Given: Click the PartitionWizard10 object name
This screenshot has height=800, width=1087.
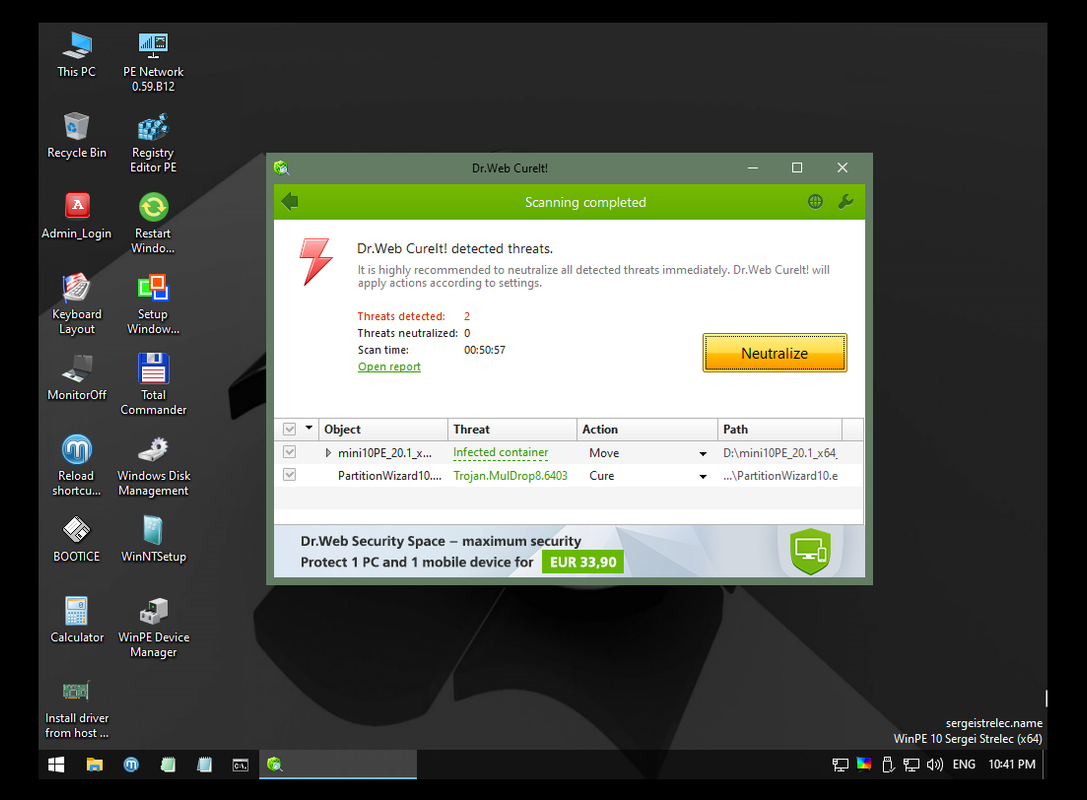Looking at the screenshot, I should point(390,476).
